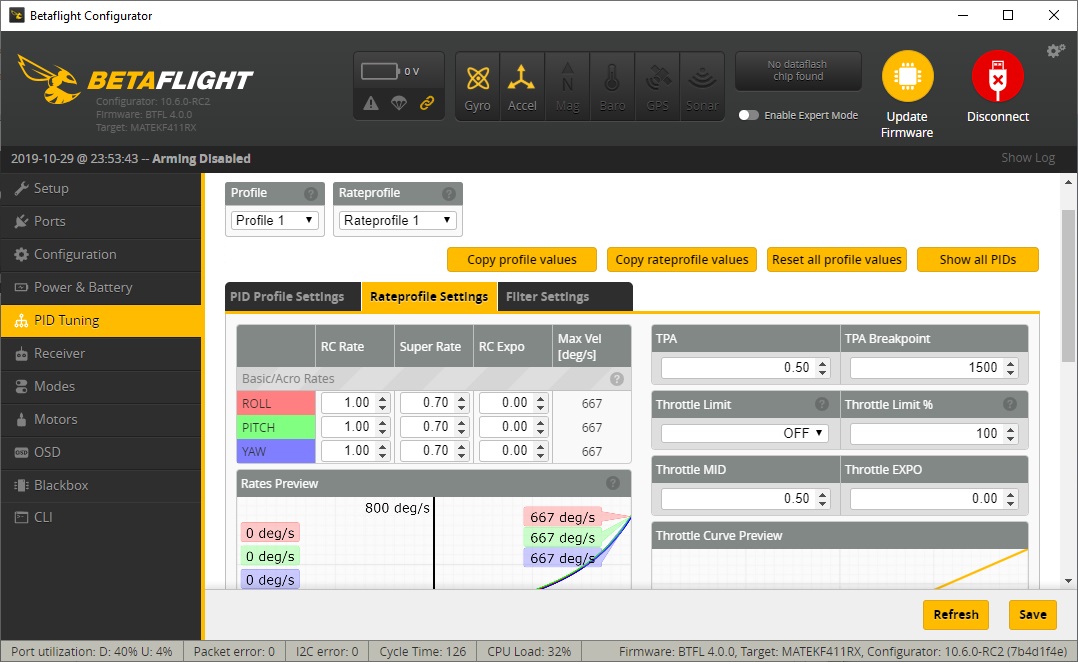Click the battery voltage indicator icon
Screen dimensions: 1078x662
380,71
